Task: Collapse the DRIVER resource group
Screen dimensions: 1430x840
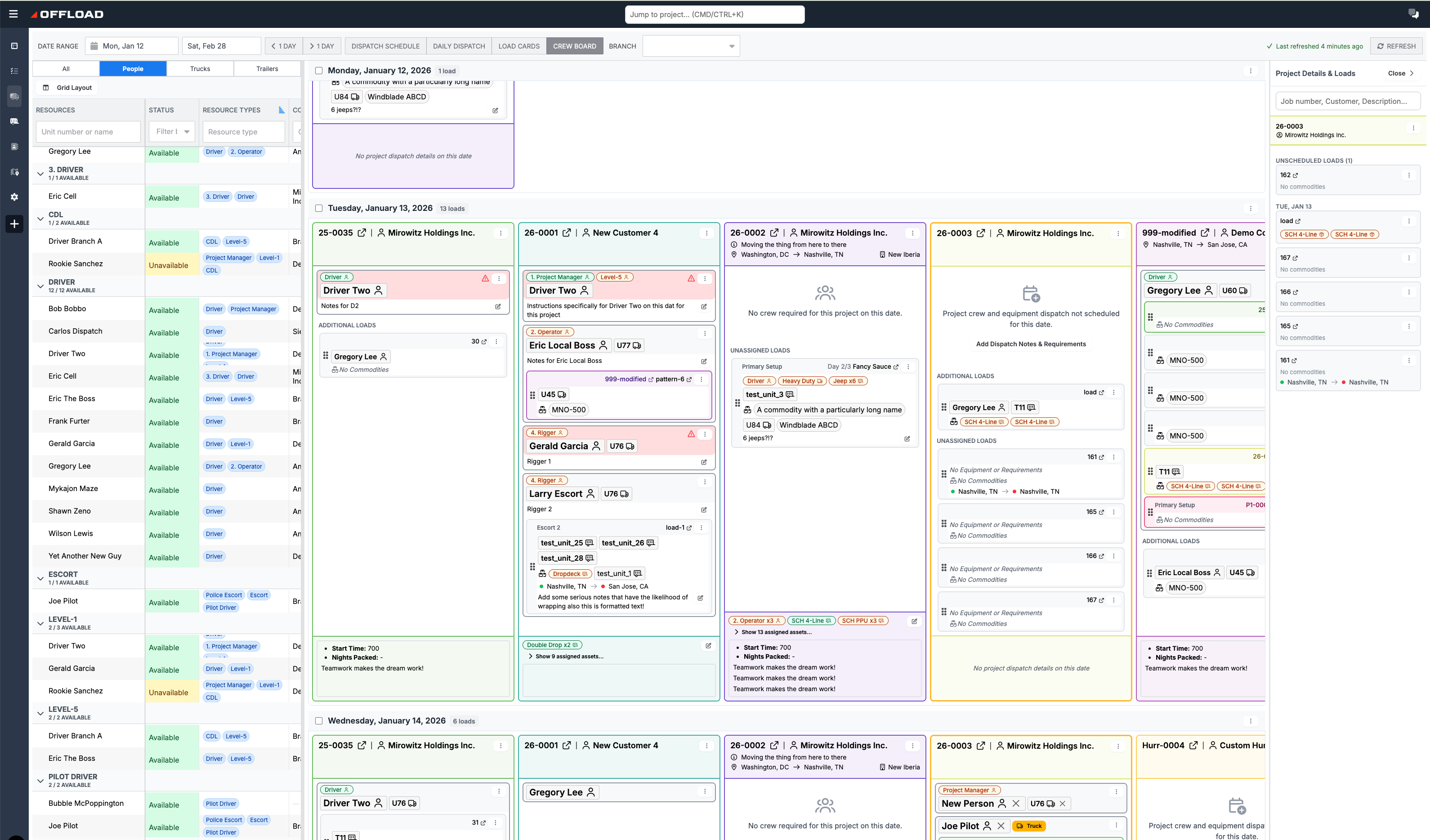Action: point(40,286)
